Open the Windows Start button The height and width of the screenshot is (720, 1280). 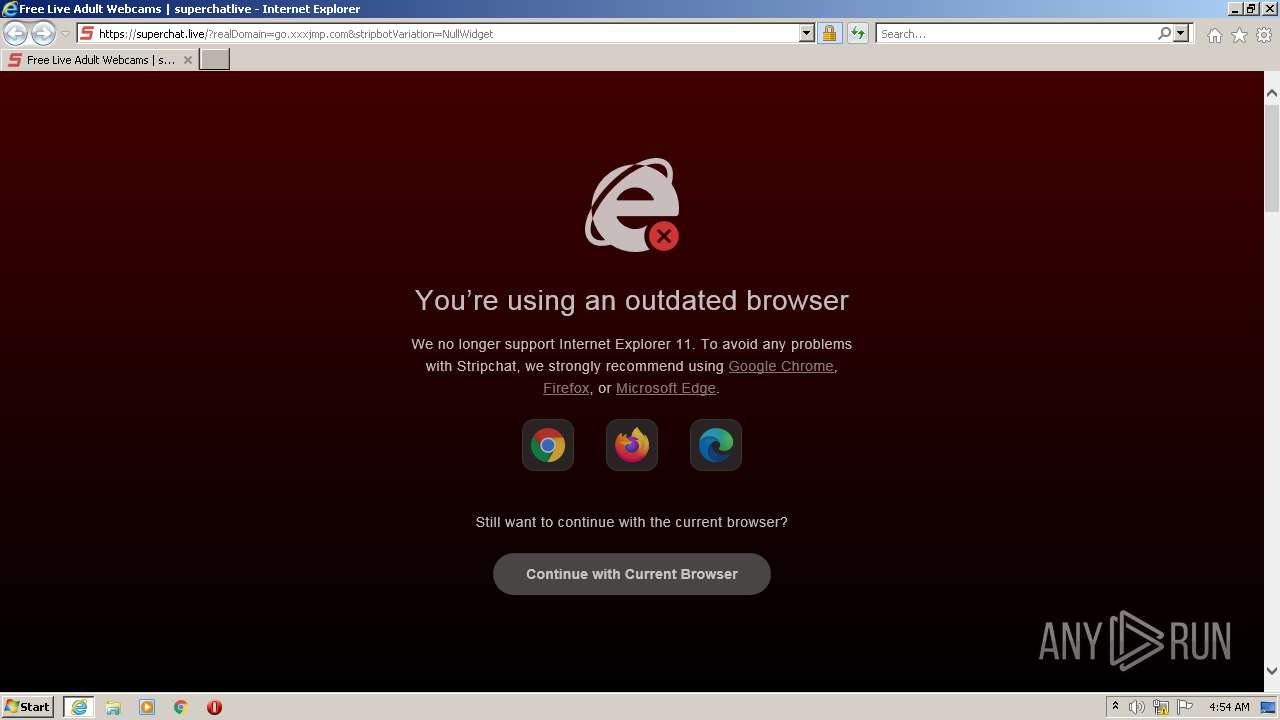pos(28,707)
